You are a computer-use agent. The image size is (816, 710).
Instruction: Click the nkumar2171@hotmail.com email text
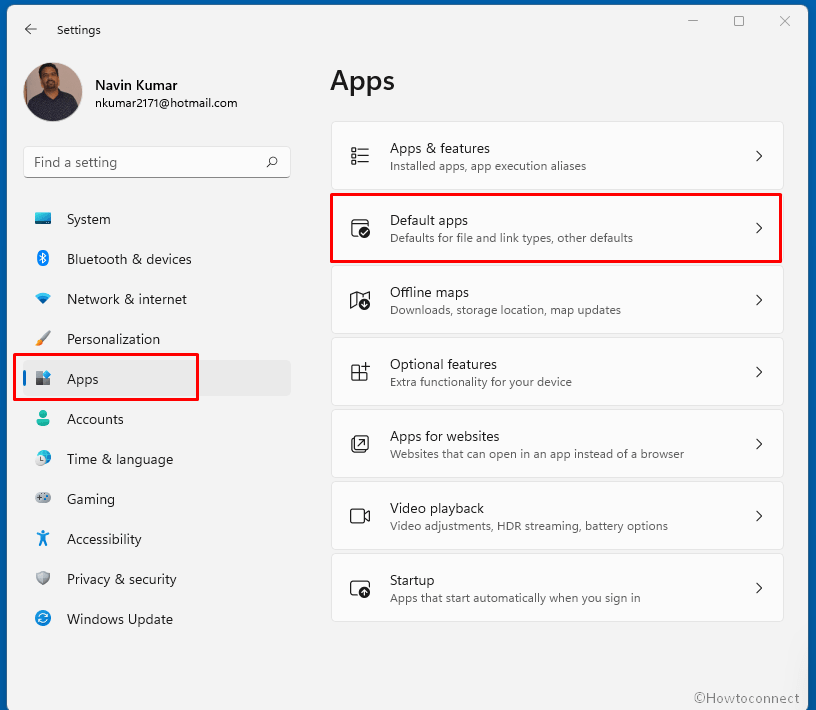click(166, 103)
